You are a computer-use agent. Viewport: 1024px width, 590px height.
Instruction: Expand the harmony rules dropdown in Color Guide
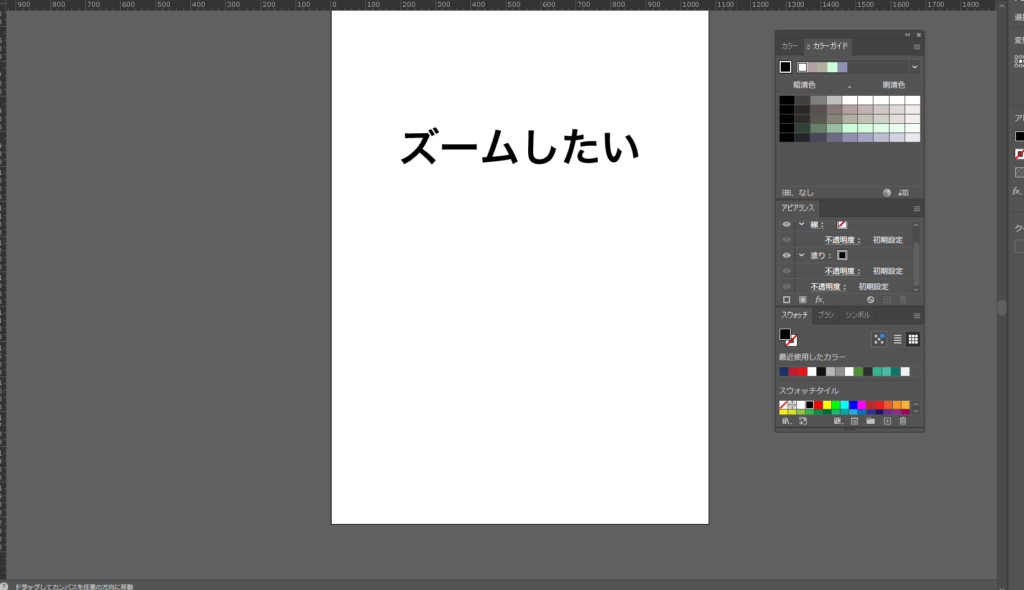pyautogui.click(x=914, y=67)
